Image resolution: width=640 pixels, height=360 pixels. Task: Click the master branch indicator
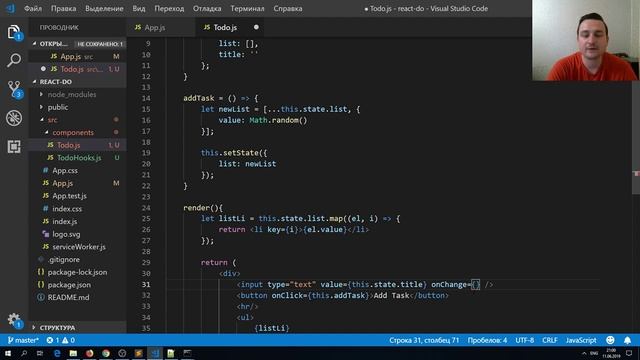pyautogui.click(x=23, y=340)
